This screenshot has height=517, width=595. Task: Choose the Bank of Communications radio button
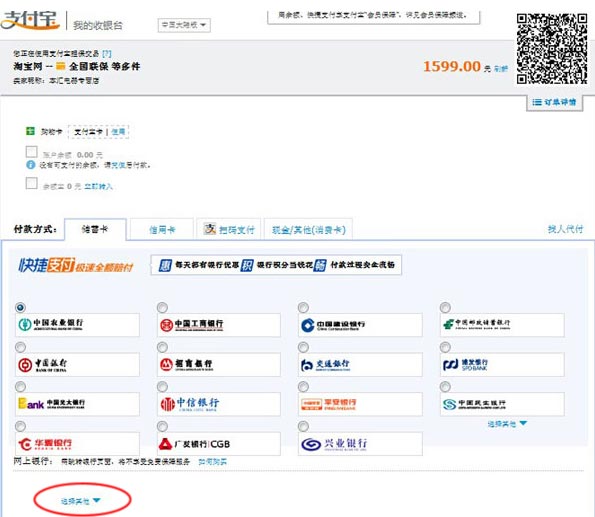click(x=303, y=347)
